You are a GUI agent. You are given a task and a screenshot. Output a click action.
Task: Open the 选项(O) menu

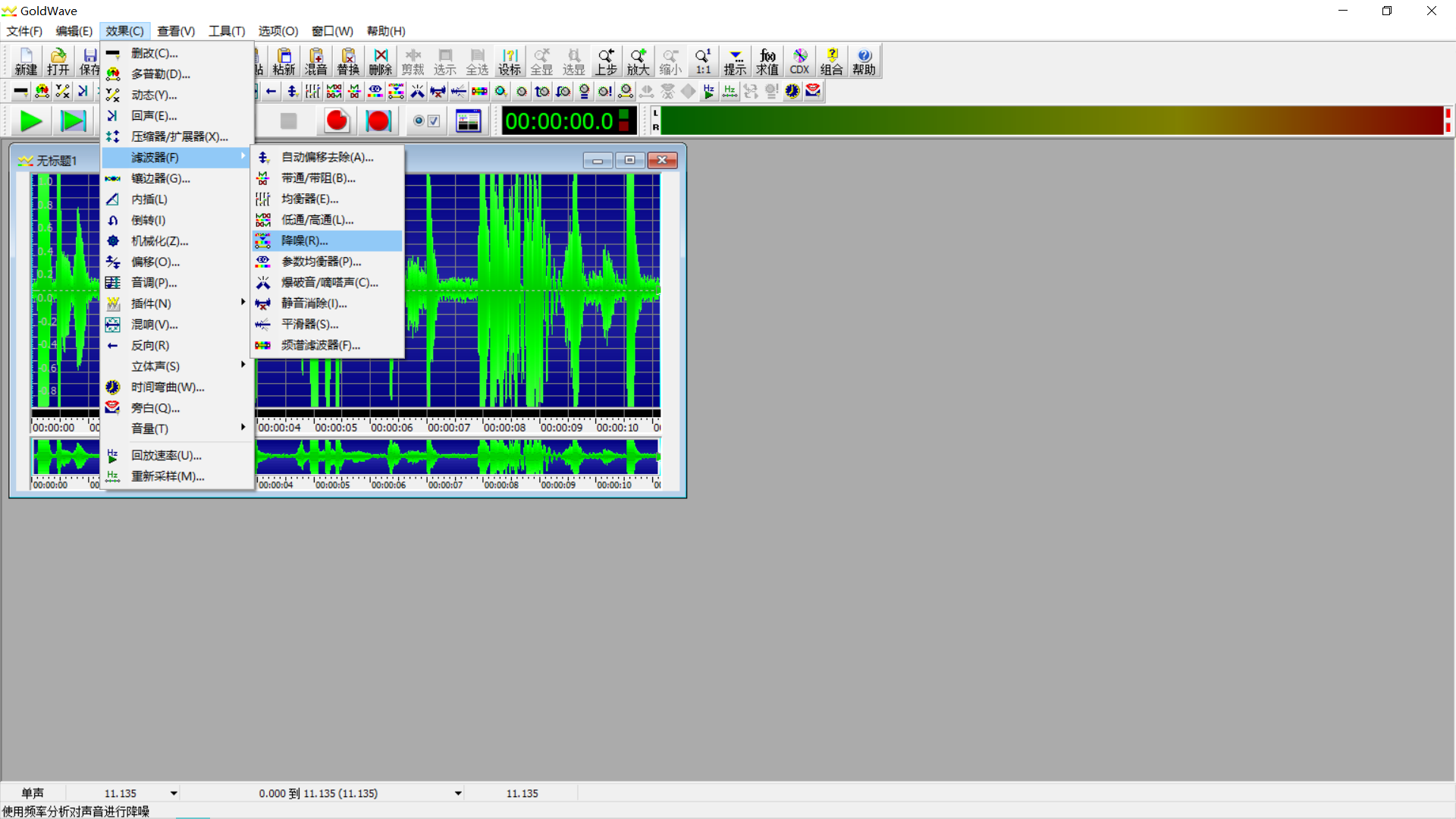(x=278, y=31)
